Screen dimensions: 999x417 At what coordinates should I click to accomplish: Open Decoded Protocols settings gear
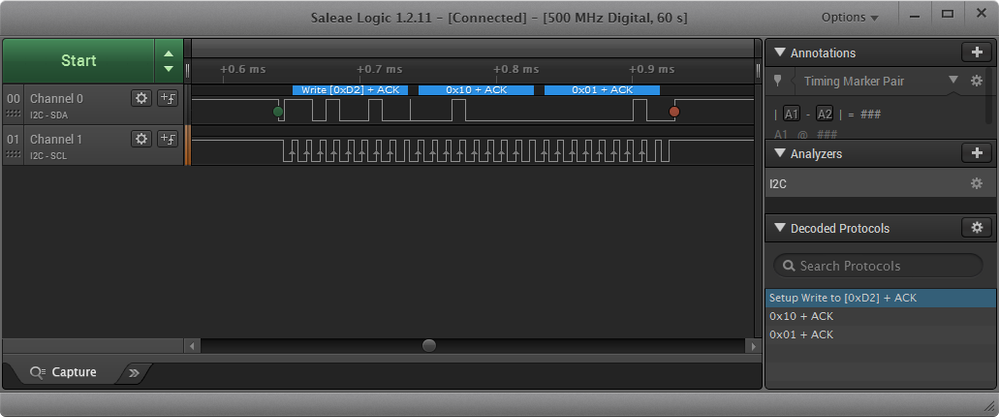(977, 227)
